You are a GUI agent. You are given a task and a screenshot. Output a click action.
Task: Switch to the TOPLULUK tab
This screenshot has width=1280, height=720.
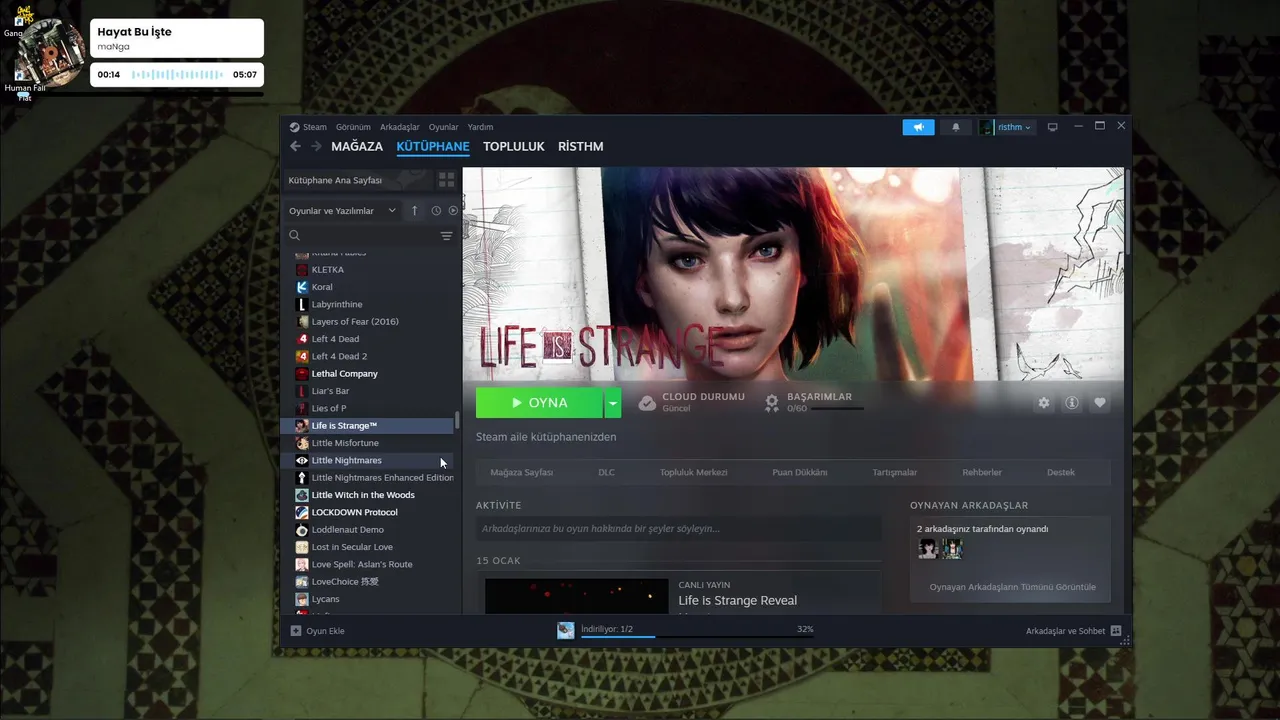point(514,146)
